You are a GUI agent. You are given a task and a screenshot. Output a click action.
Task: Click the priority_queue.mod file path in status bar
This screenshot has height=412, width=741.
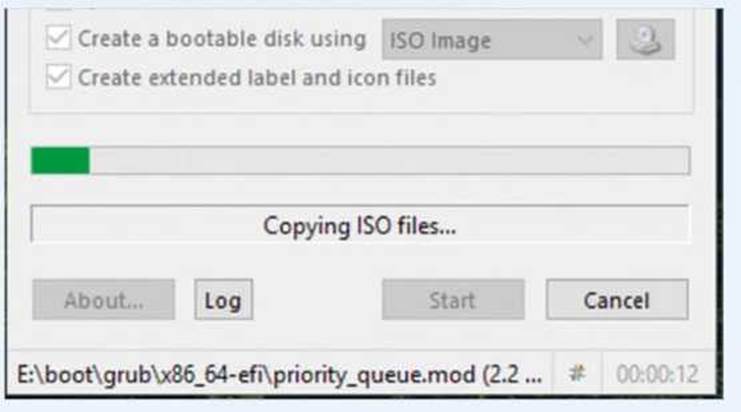280,375
